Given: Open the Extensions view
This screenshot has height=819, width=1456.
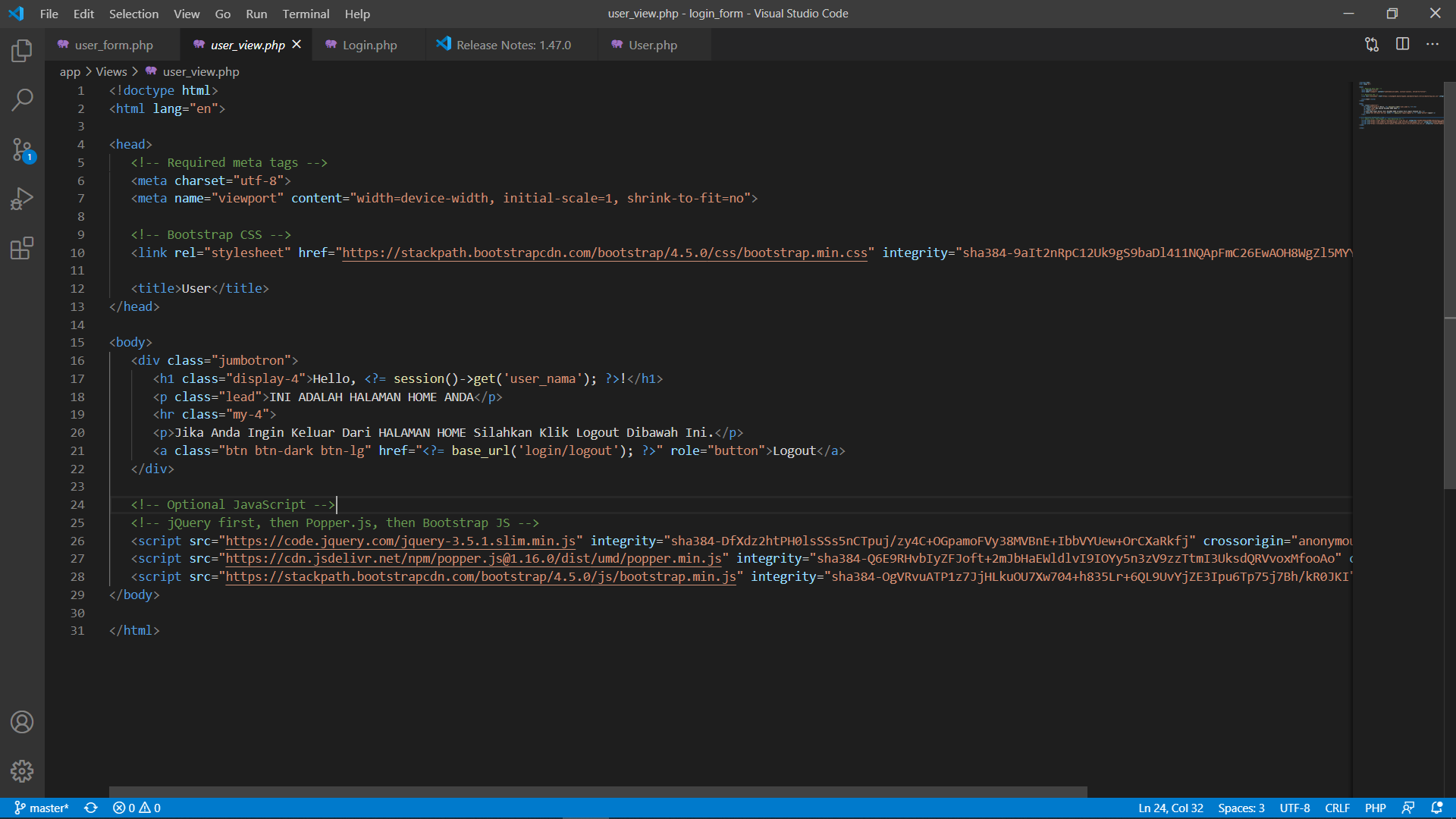Looking at the screenshot, I should [x=22, y=248].
